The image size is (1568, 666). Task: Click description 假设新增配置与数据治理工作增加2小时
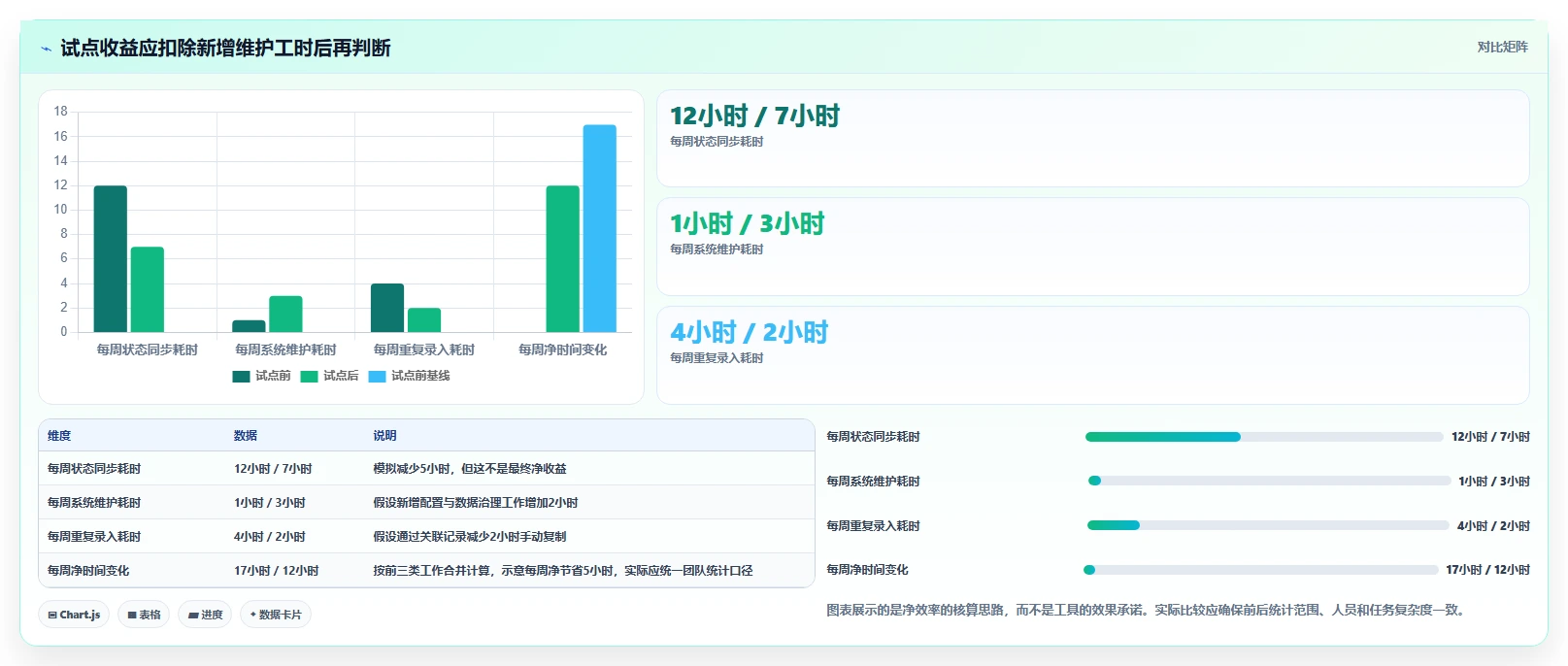(x=476, y=503)
